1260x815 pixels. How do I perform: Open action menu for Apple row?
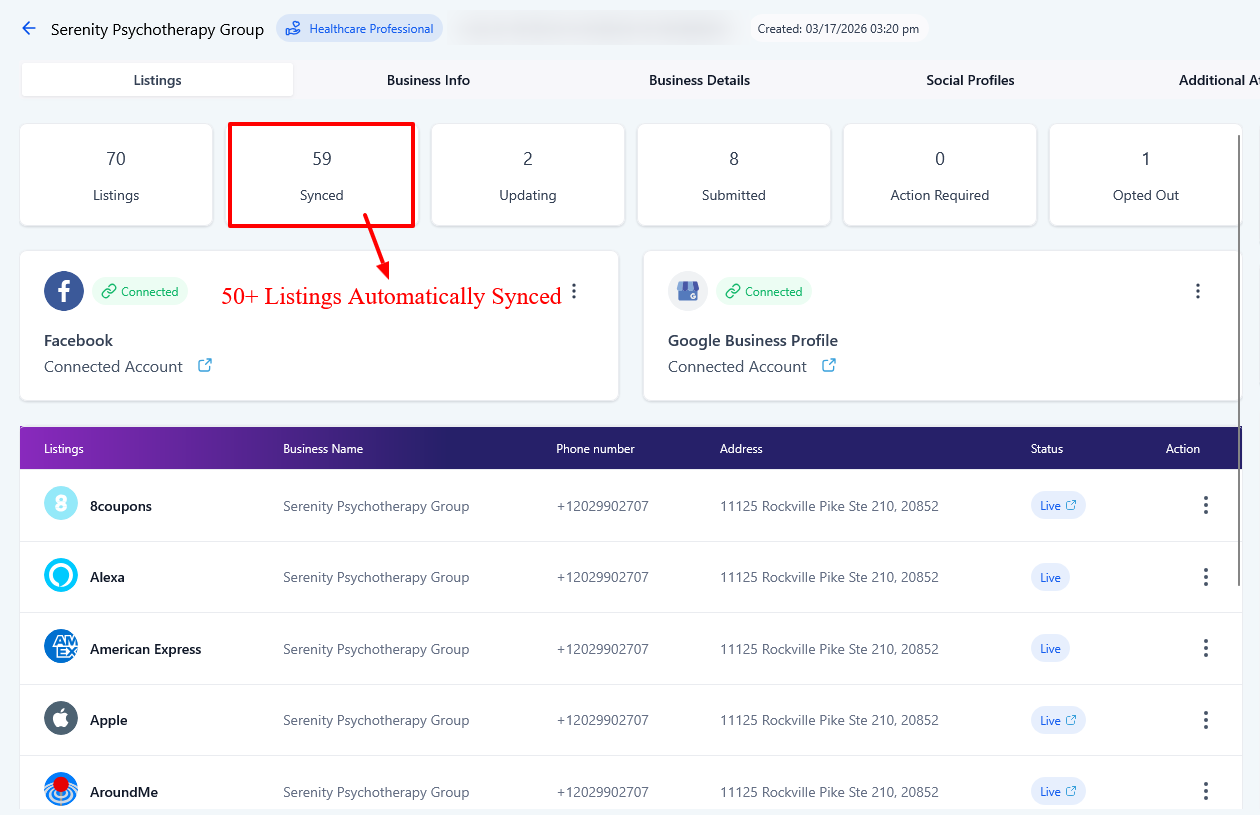point(1206,720)
